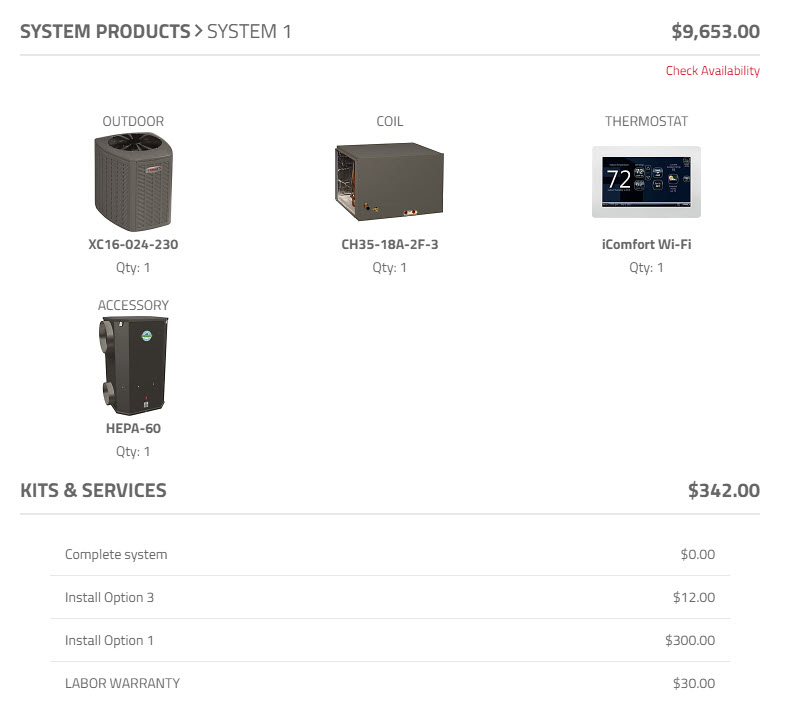798x715 pixels.
Task: Select the iComfort Wi-Fi product name
Action: click(646, 244)
